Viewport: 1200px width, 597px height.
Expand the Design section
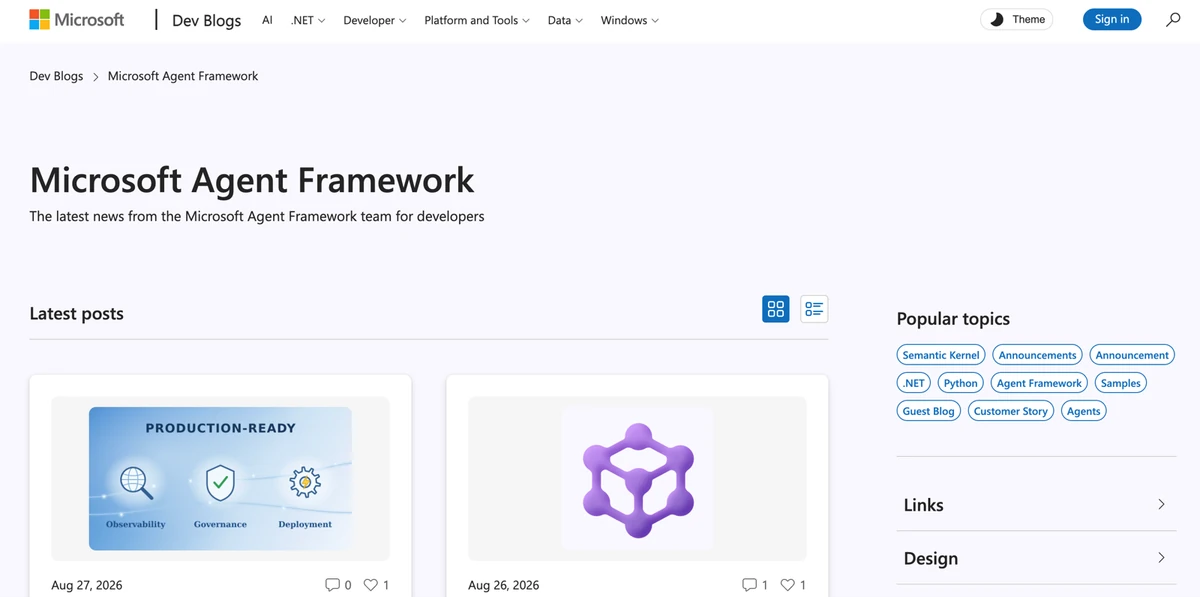(x=1036, y=558)
